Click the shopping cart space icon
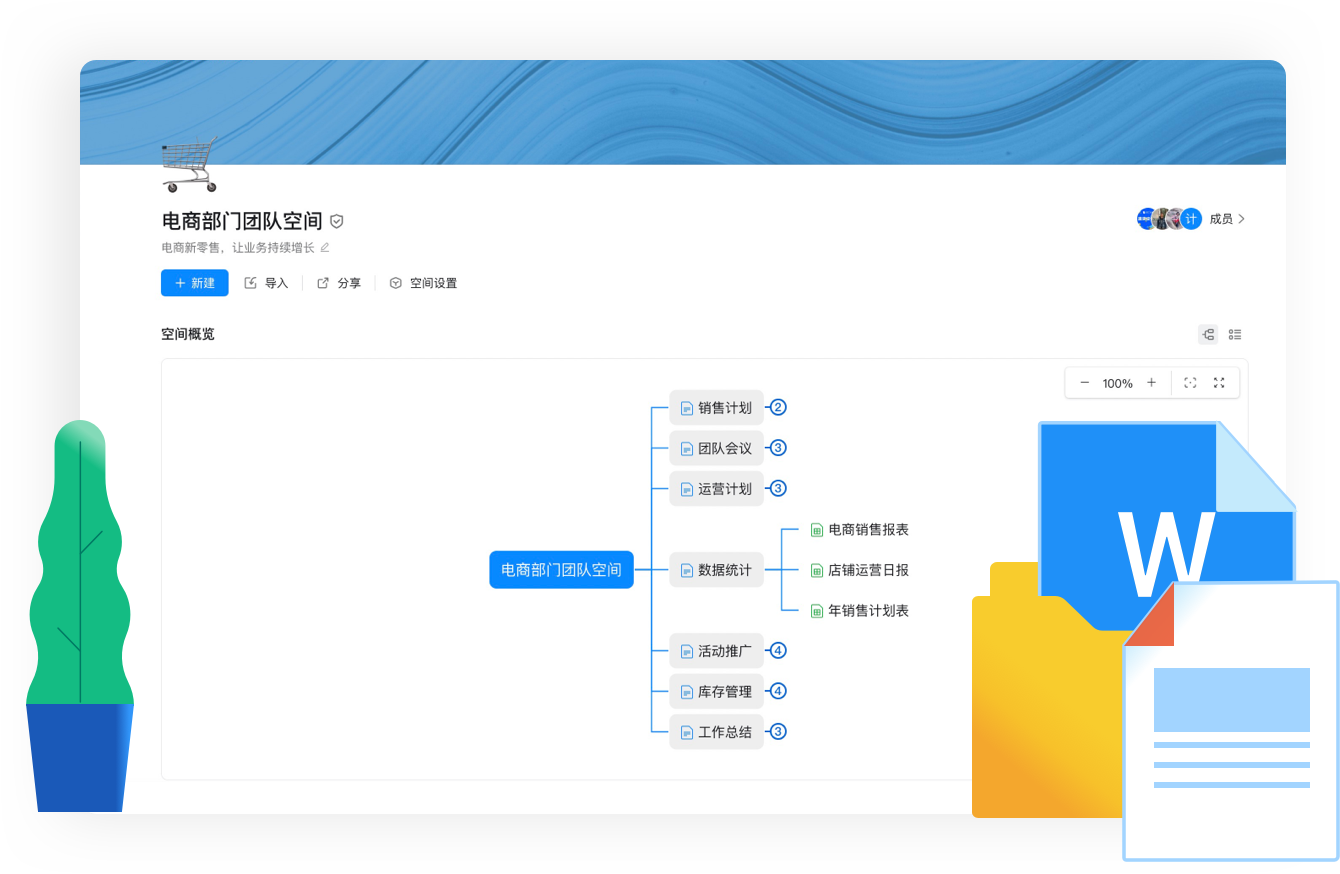This screenshot has height=874, width=1340. point(189,165)
